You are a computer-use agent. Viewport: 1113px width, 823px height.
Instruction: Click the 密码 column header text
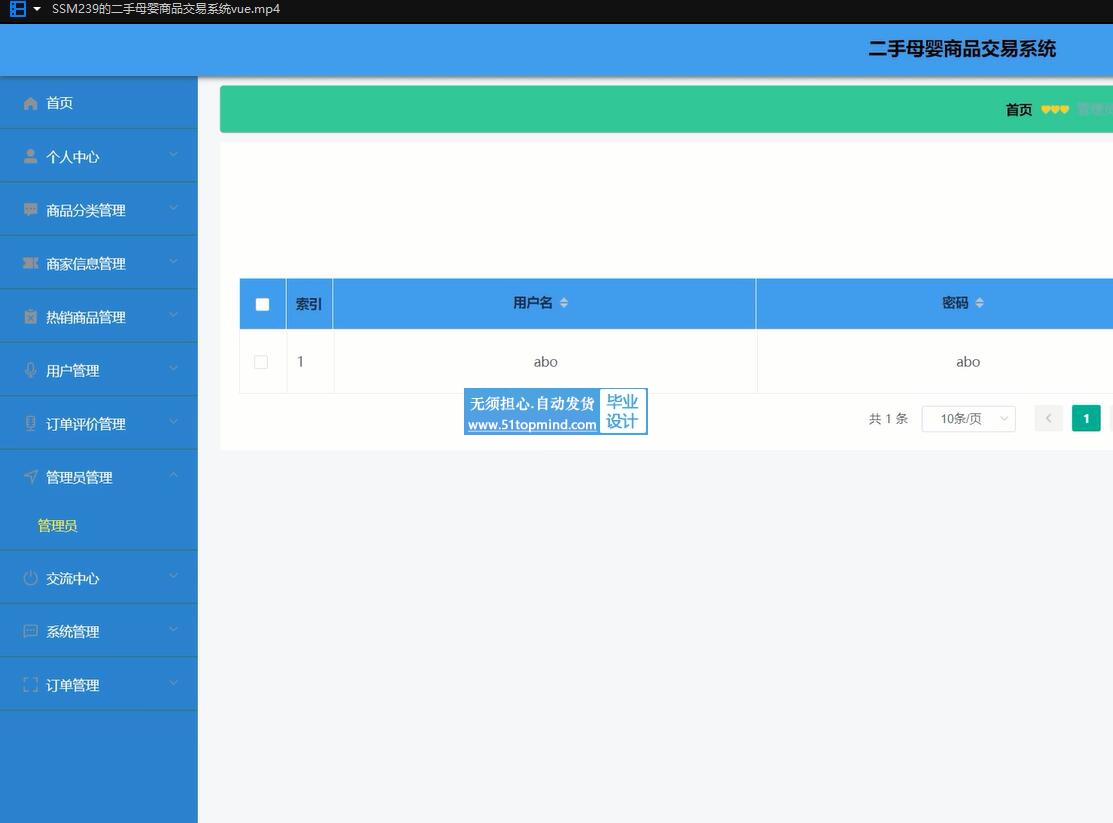tap(955, 303)
